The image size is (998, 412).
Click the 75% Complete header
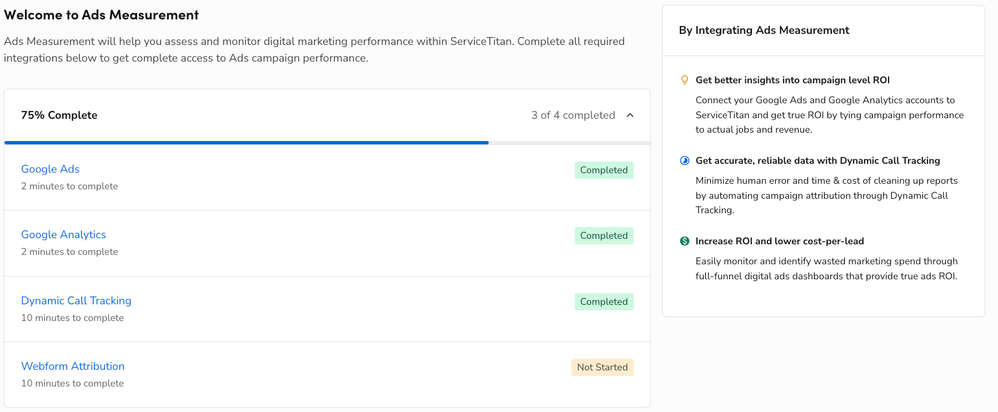(x=59, y=116)
